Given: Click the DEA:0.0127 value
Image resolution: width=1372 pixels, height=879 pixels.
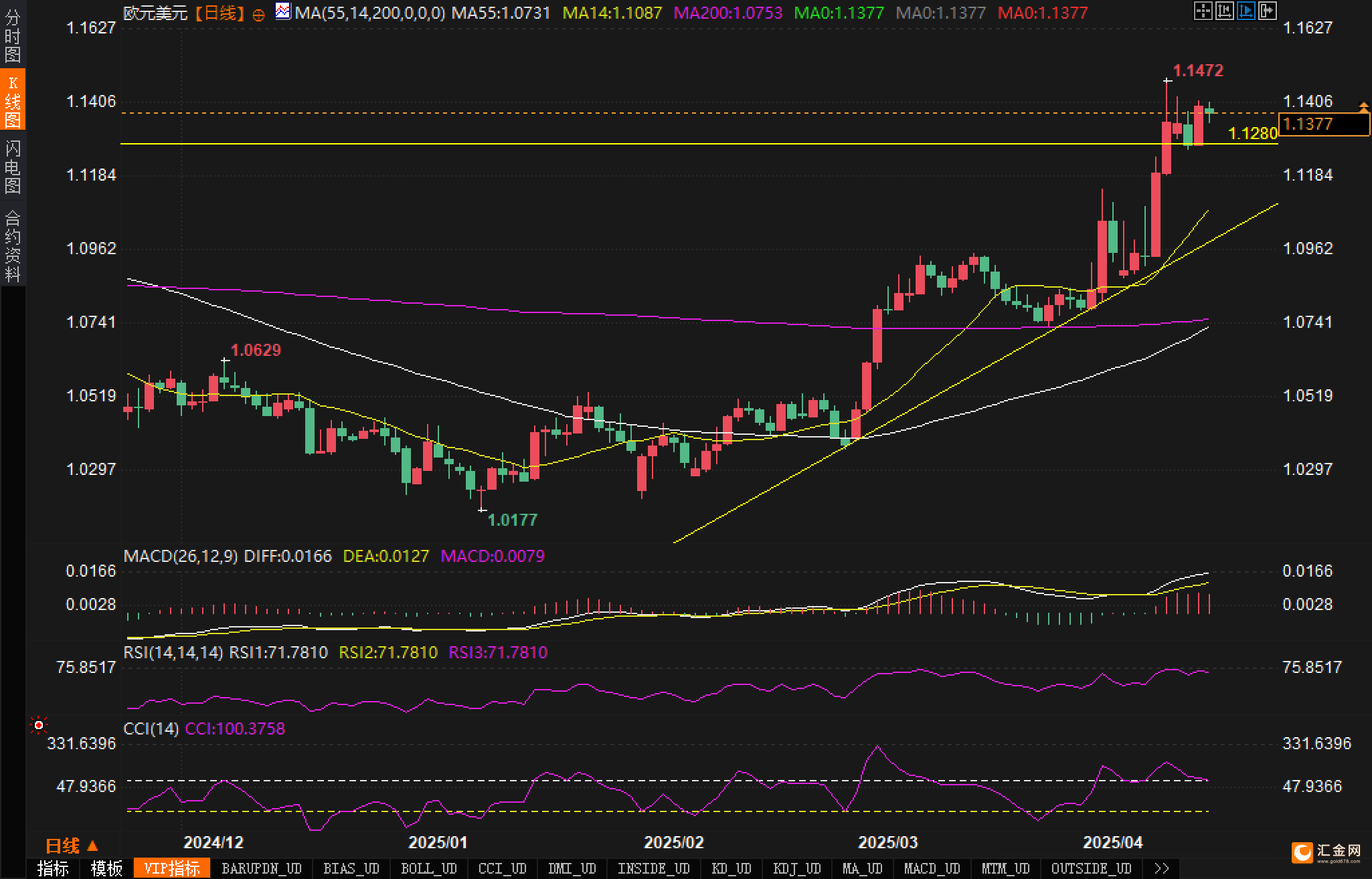Looking at the screenshot, I should point(385,556).
